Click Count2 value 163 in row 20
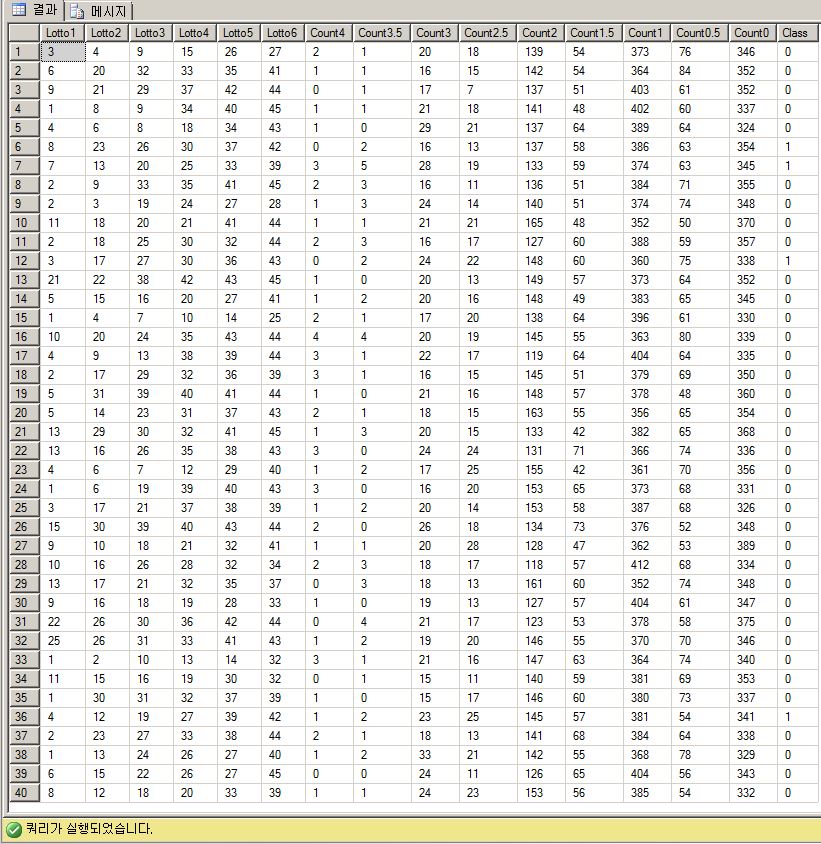Viewport: 821px width, 844px height. (541, 413)
